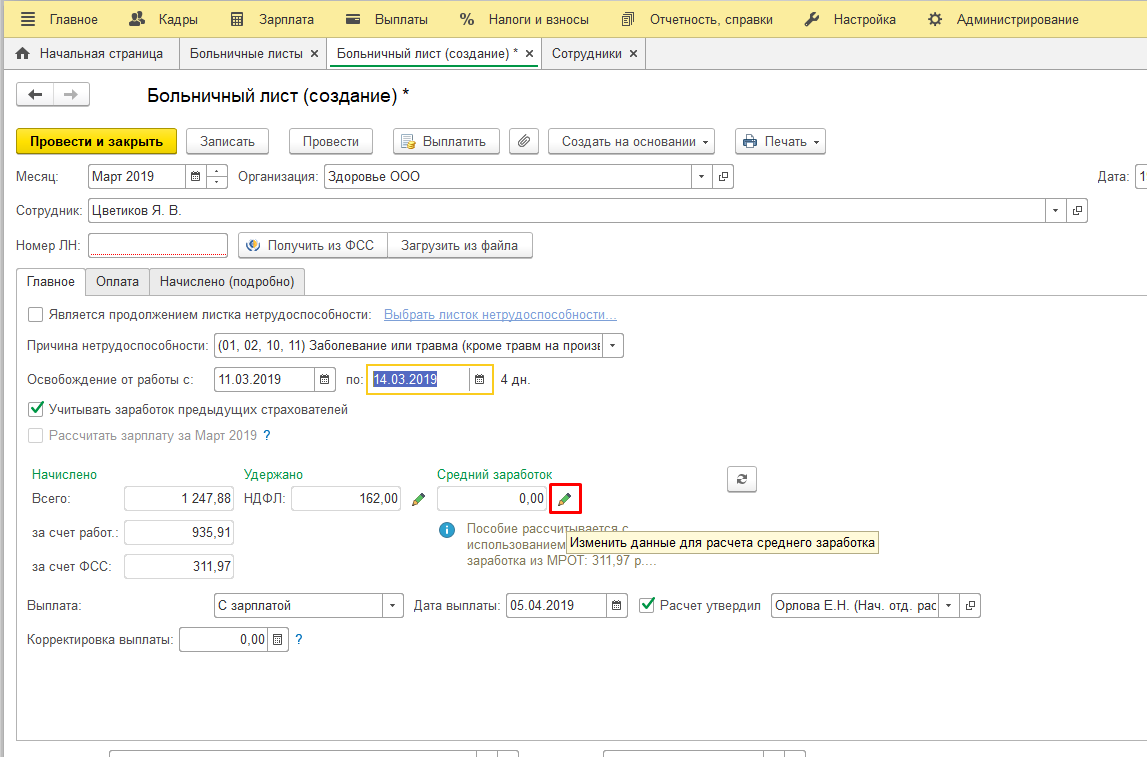1147x757 pixels.
Task: Open the Выплаты section
Action: pos(386,19)
